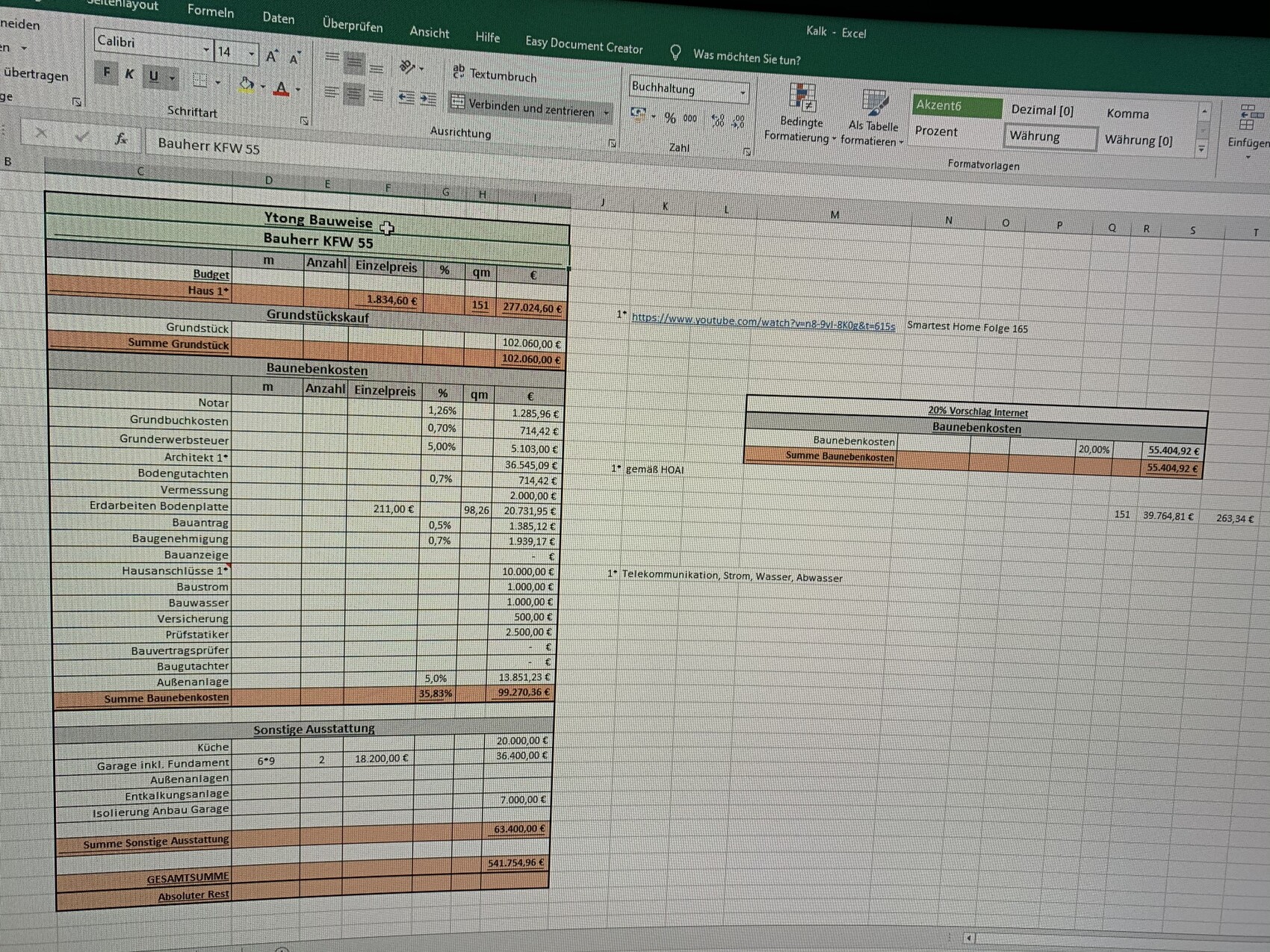Toggle the Textumbruch wrap text option
The width and height of the screenshot is (1270, 952).
(495, 75)
